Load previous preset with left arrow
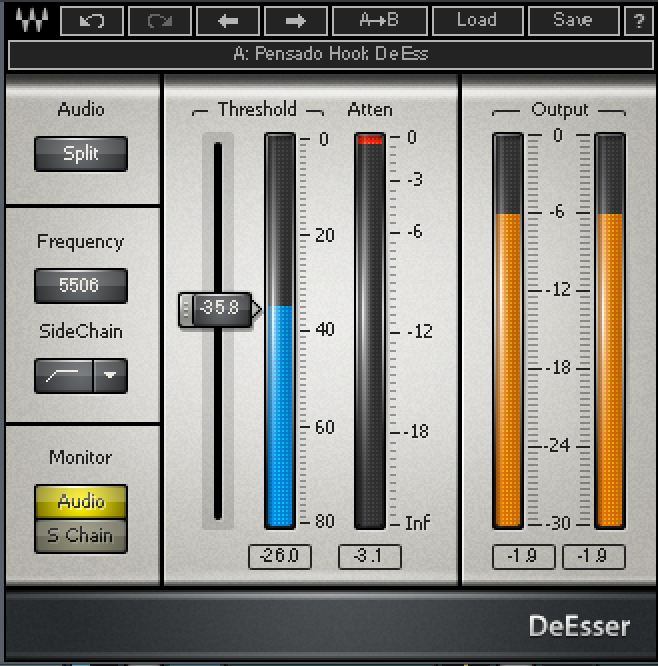 point(228,20)
